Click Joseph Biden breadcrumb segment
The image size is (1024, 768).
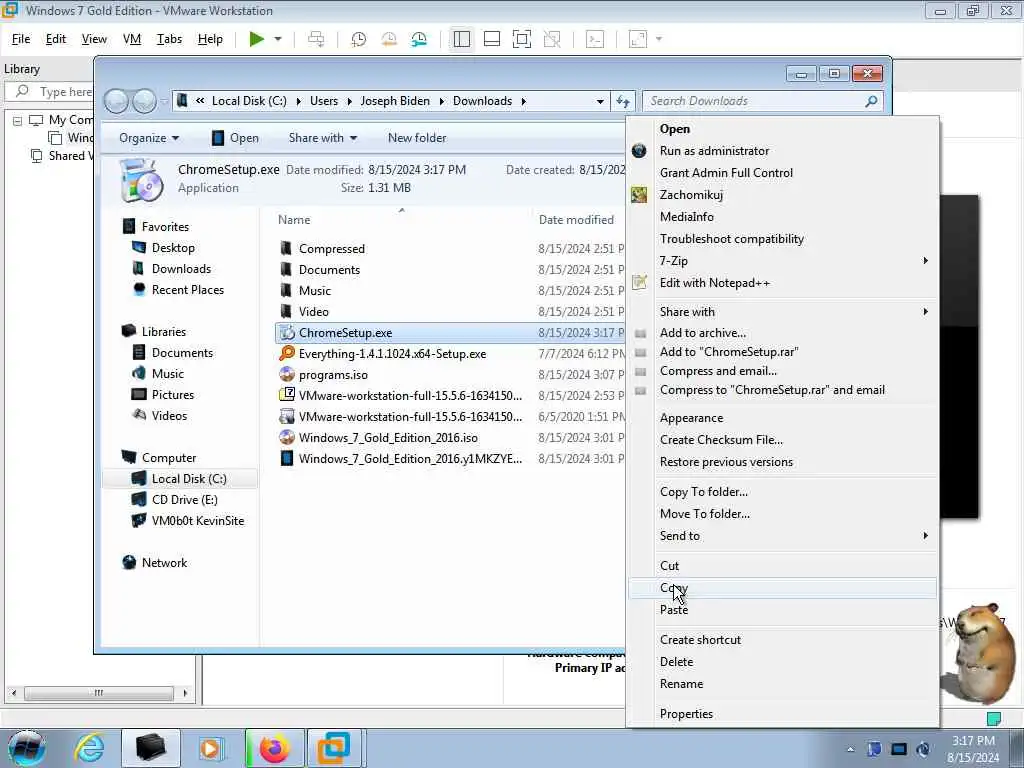click(395, 101)
